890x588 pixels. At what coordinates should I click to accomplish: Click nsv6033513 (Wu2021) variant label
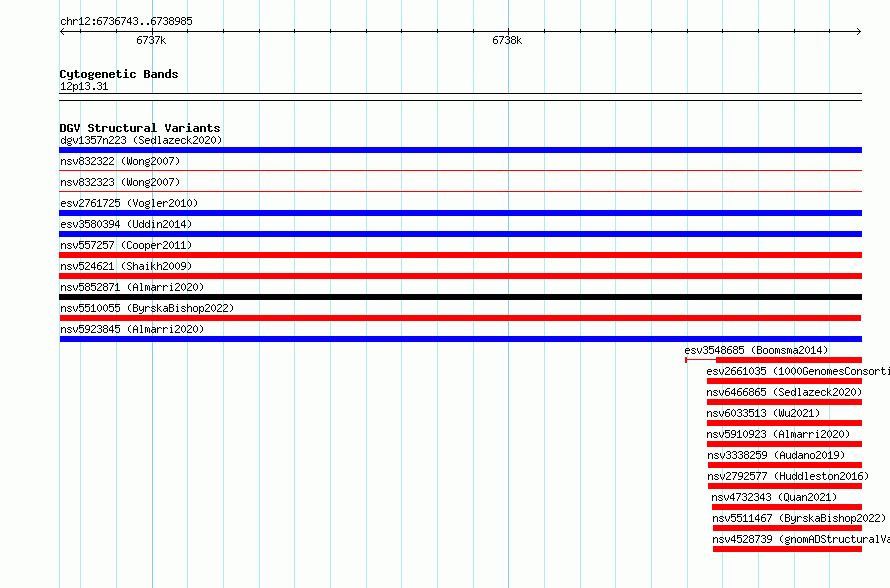pos(763,413)
